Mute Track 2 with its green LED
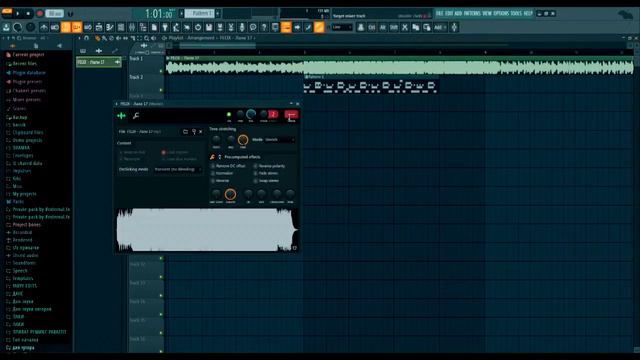This screenshot has height=360, width=640. tap(161, 90)
